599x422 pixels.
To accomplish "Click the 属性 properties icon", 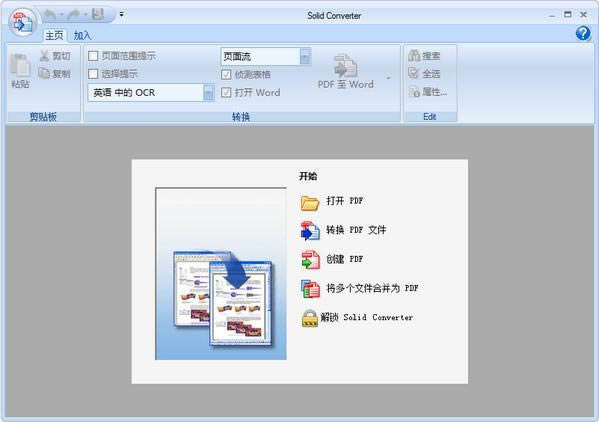I will [x=414, y=92].
